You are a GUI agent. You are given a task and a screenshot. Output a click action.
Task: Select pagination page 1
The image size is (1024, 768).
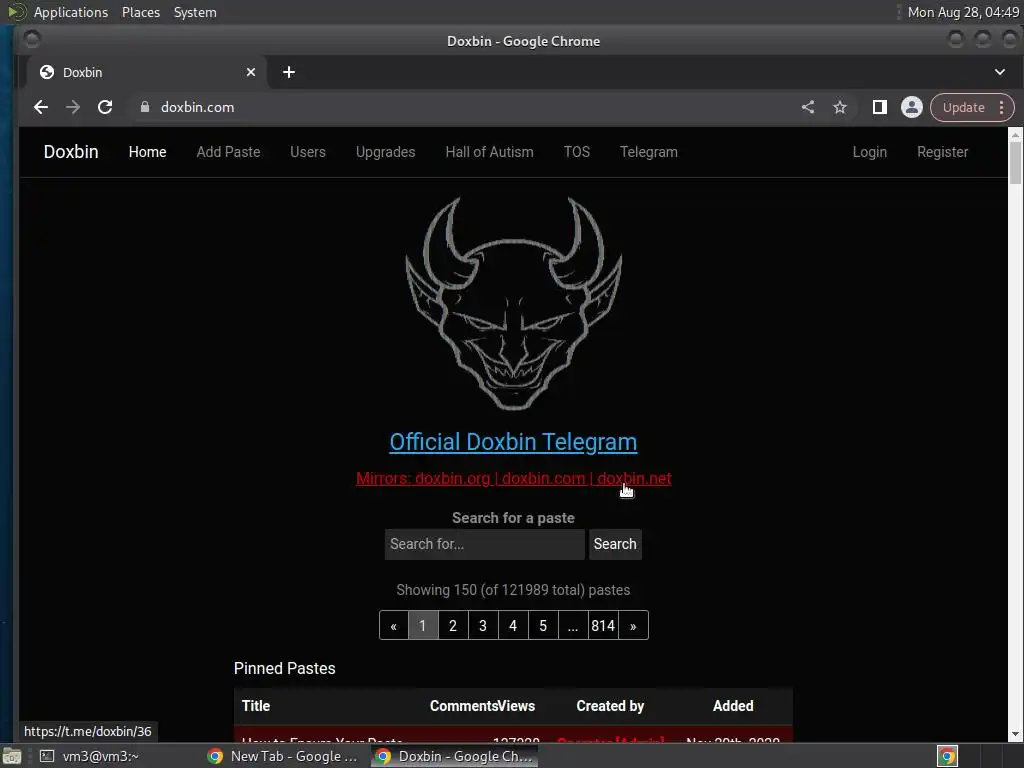[423, 626]
